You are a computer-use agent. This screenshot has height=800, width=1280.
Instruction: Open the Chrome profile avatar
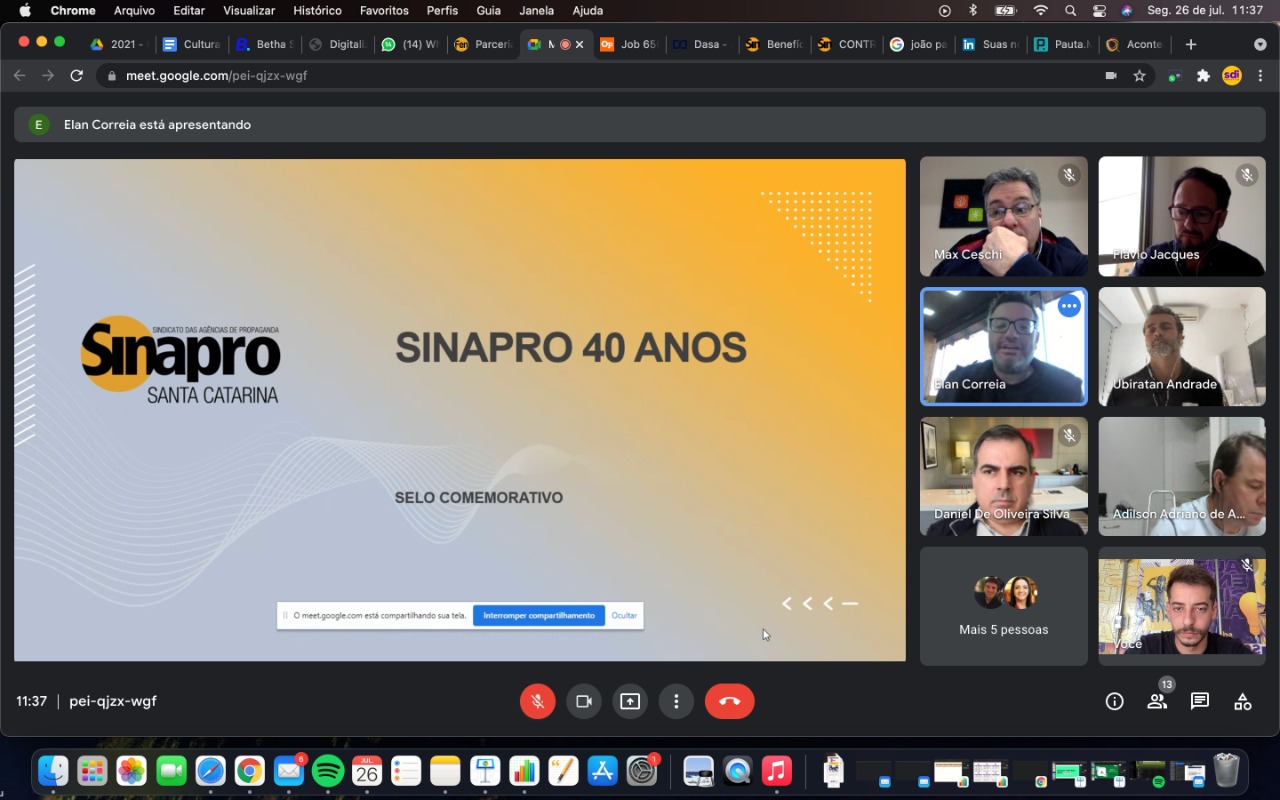point(1232,75)
